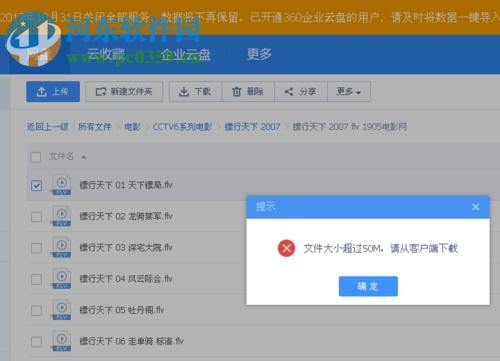Viewport: 500px width, 361px height.
Task: Navigate to 镖行天下 2007 breadcrumb
Action: coord(252,127)
